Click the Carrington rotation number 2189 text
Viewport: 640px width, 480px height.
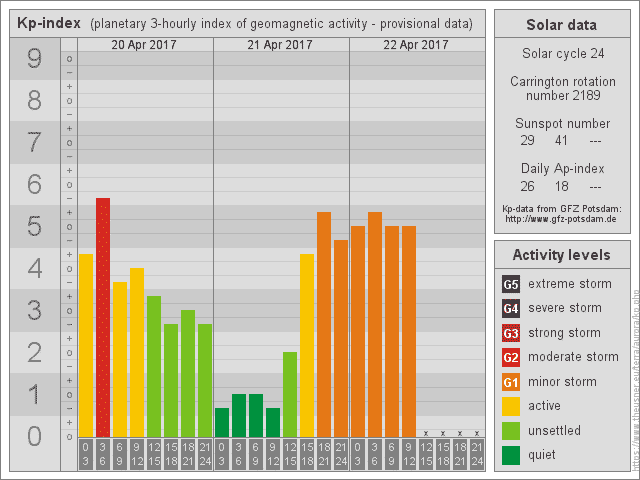point(561,88)
